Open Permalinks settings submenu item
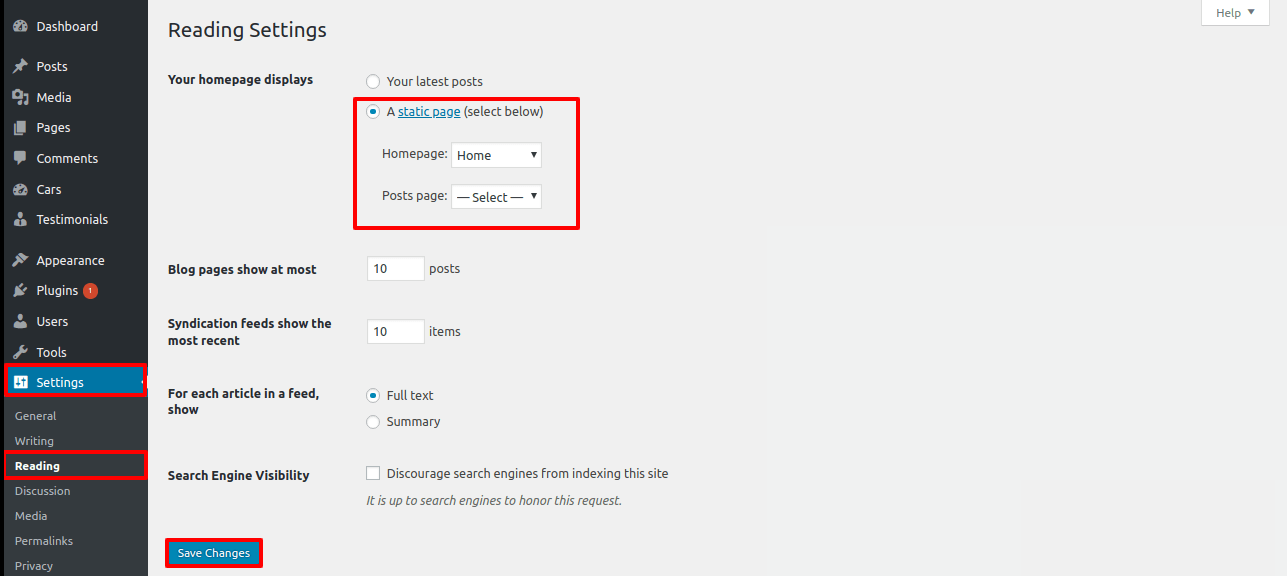The image size is (1287, 576). point(44,541)
